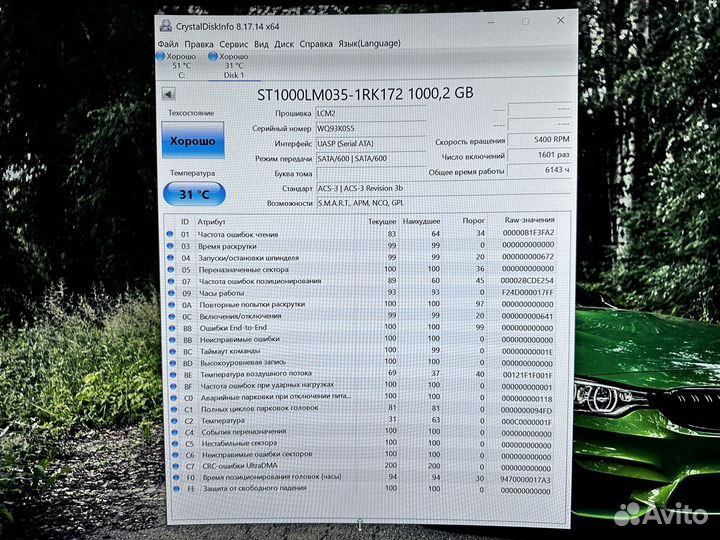Click the blue status dot for row 09

(x=171, y=293)
